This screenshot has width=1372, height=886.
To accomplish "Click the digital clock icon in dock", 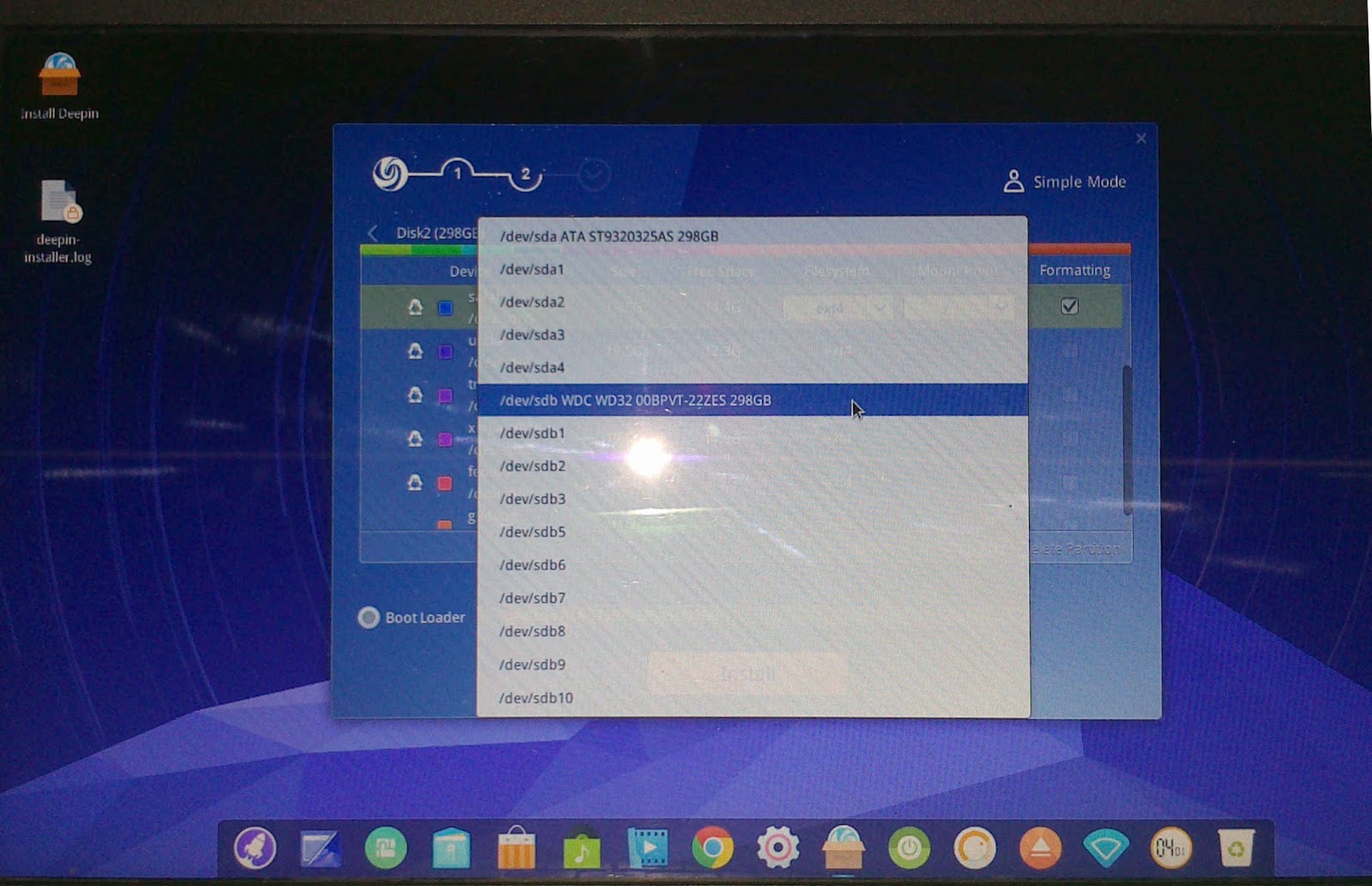I will [1170, 848].
